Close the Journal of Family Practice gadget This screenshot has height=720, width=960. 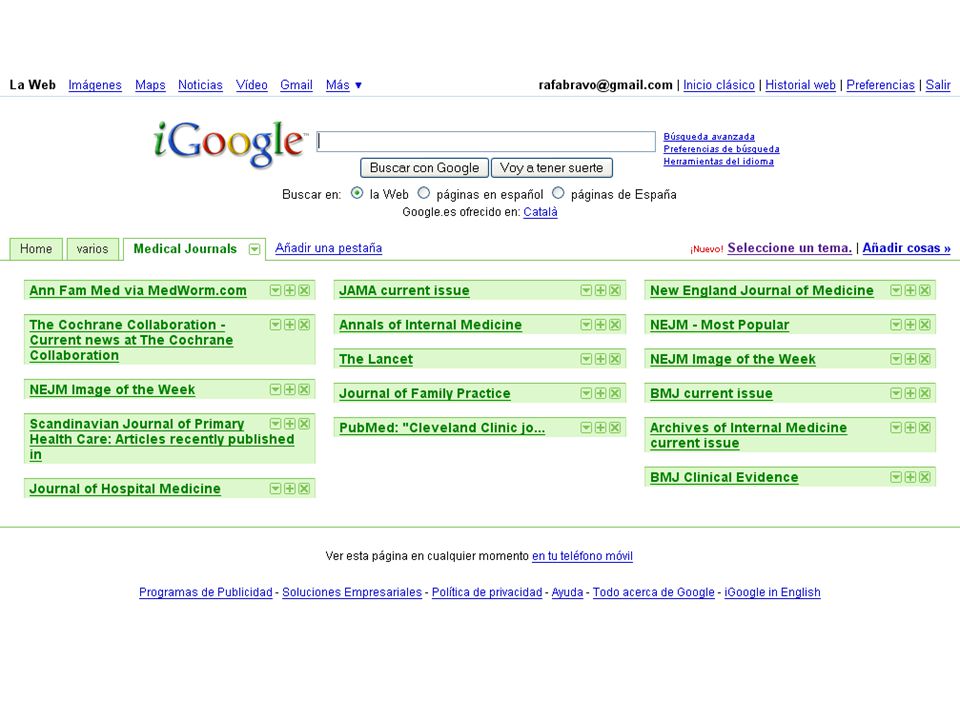(x=615, y=393)
